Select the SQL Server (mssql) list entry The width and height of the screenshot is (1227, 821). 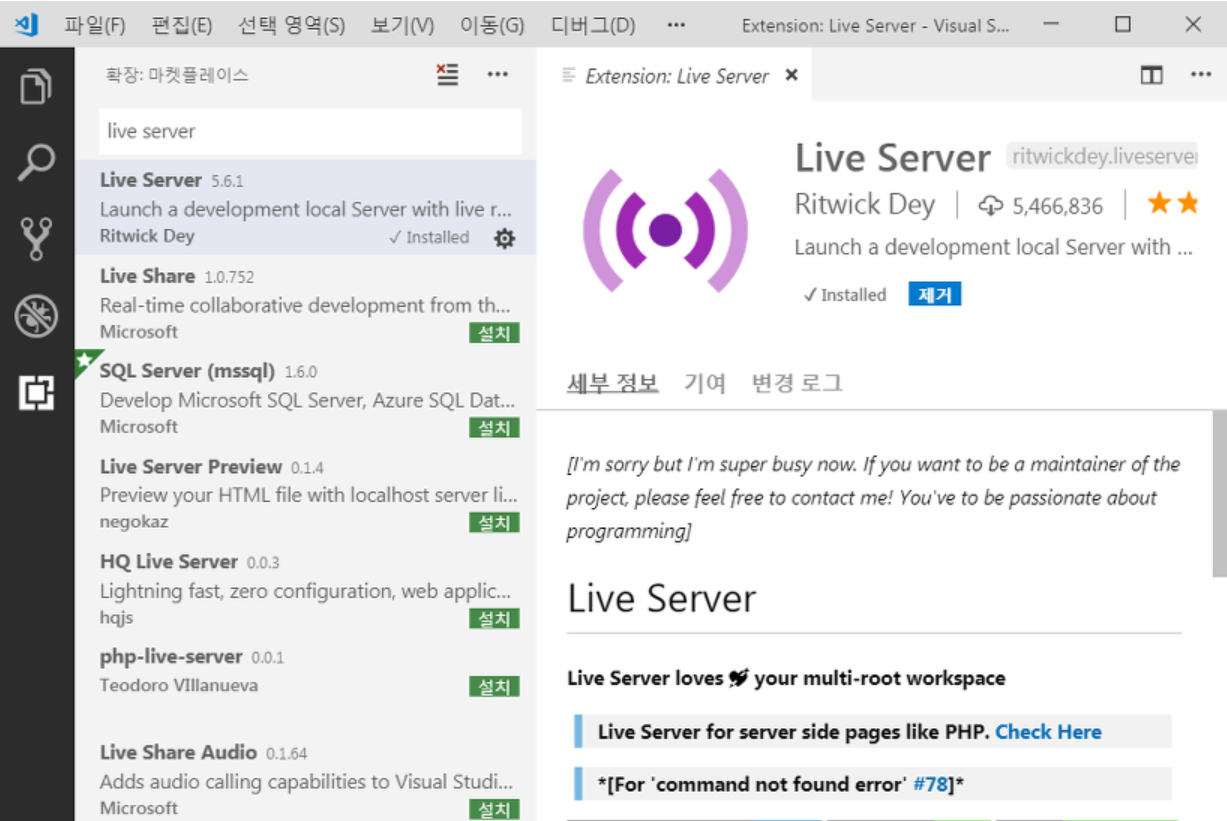click(305, 398)
